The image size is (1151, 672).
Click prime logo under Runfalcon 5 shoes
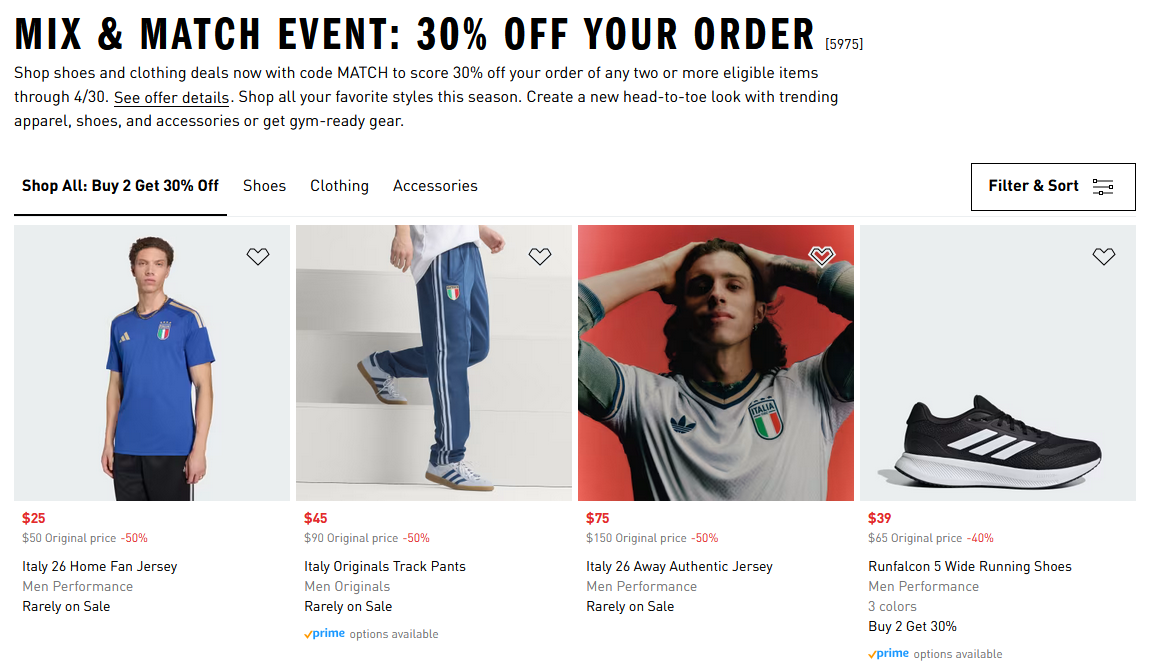[889, 654]
